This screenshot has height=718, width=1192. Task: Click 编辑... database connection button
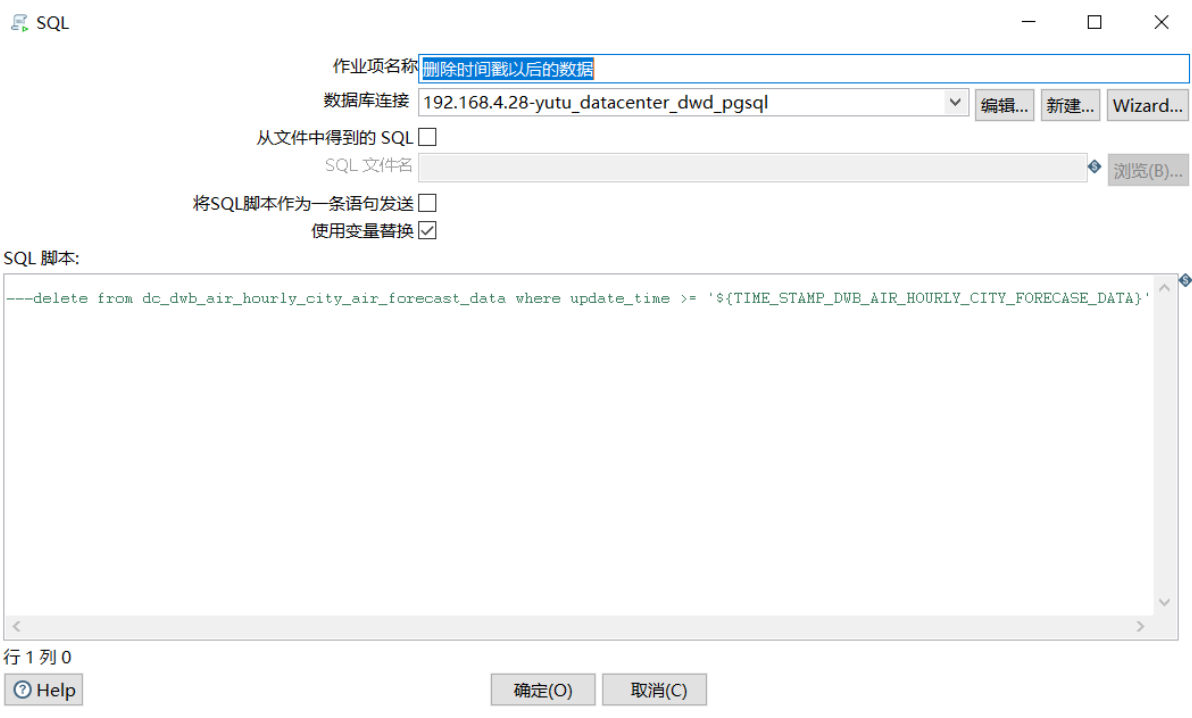(x=1004, y=106)
